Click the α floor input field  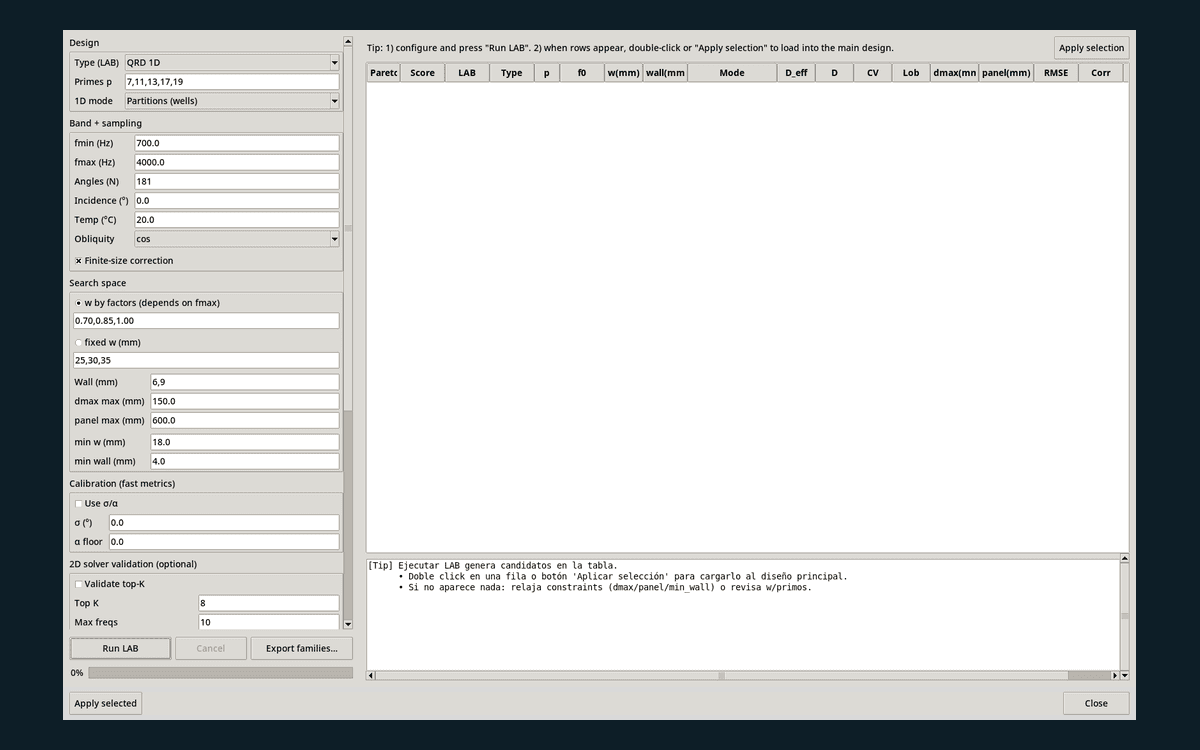coord(224,542)
